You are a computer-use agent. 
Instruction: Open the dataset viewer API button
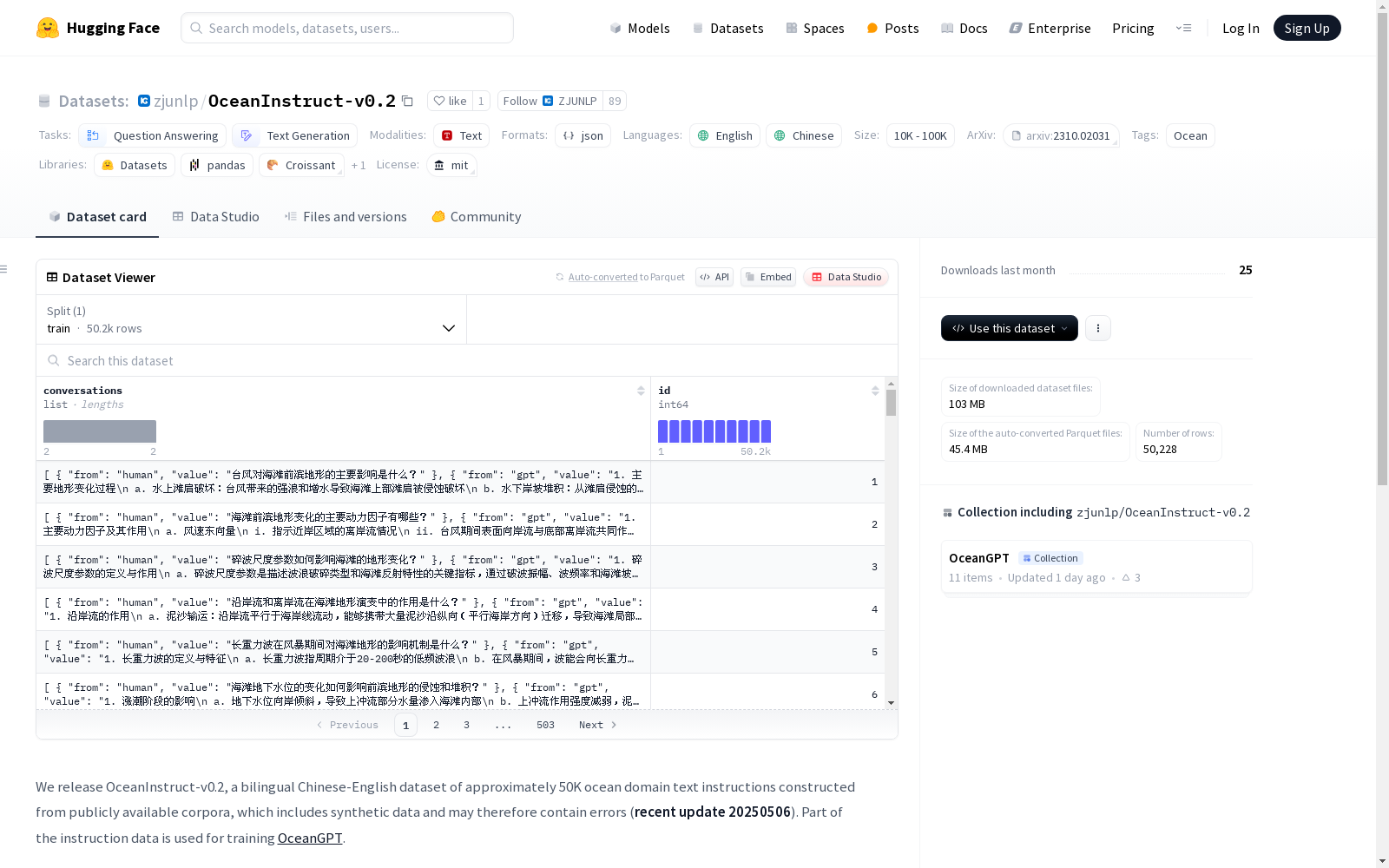coord(714,277)
